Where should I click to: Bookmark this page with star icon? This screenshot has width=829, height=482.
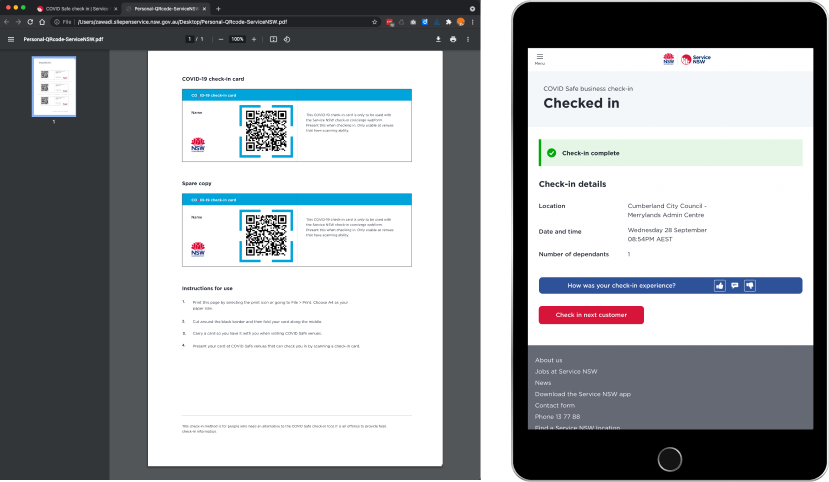pos(374,21)
